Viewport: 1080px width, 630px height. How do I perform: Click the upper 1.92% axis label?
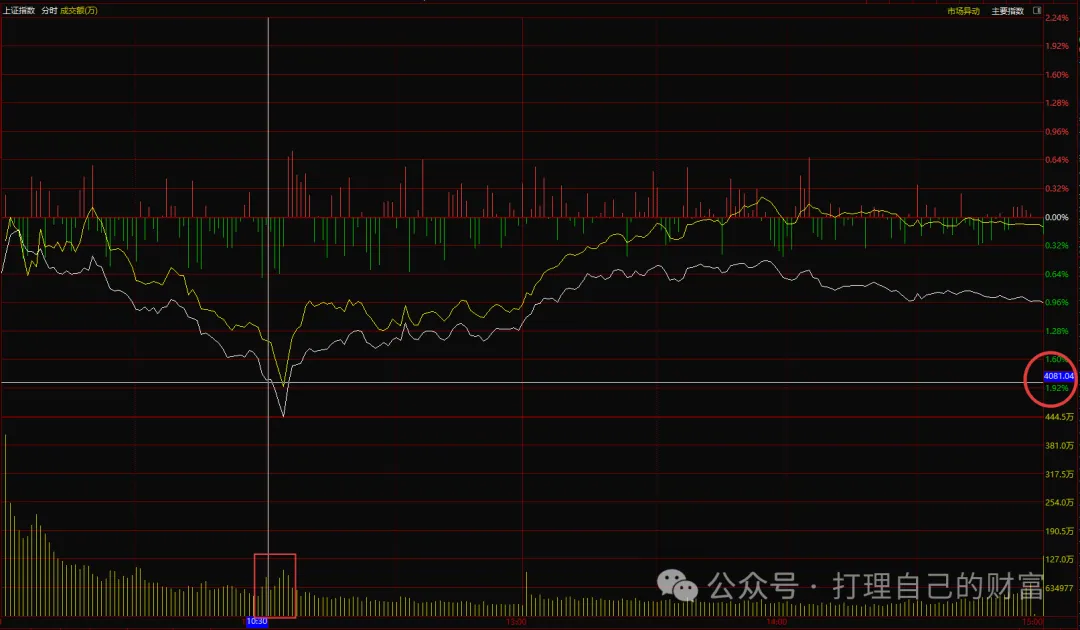(x=1057, y=46)
